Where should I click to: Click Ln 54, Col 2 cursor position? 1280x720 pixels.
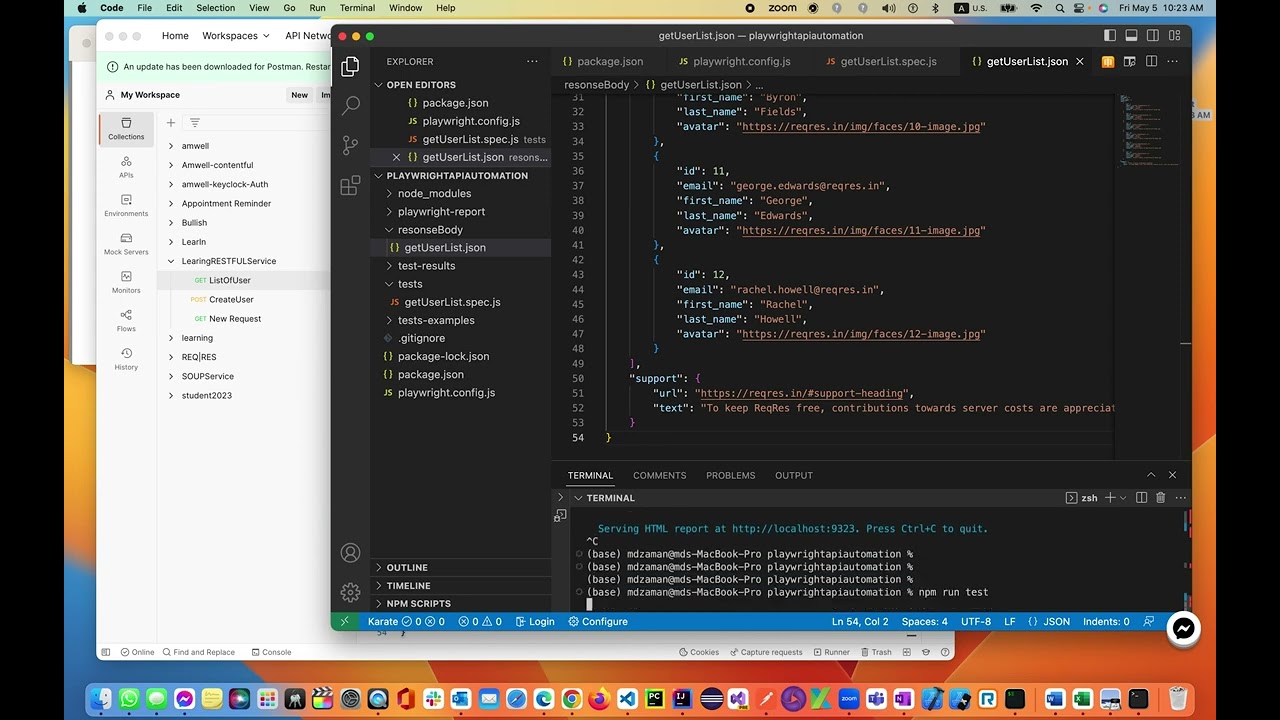click(860, 621)
